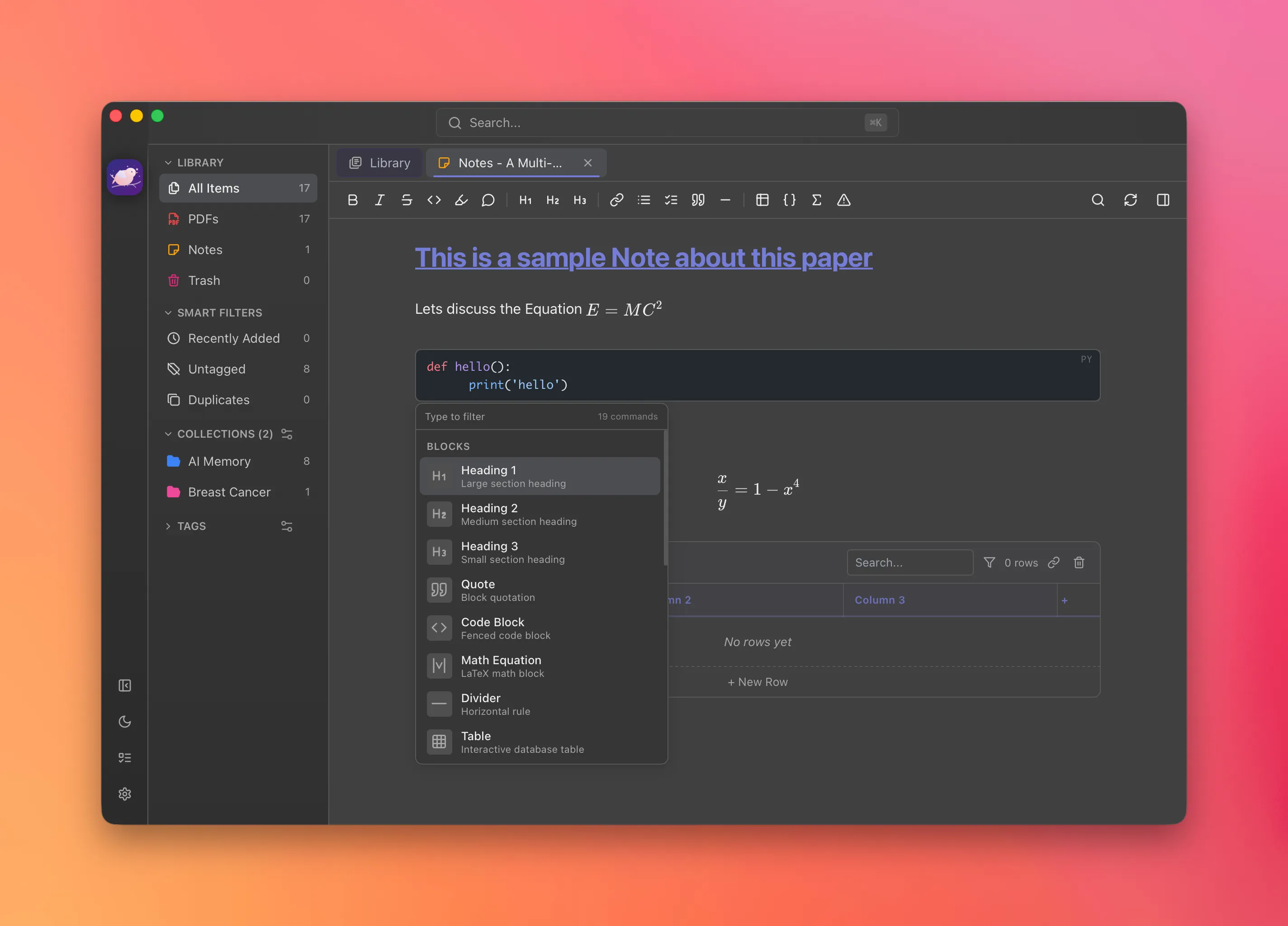Copy table link icon
This screenshot has width=1288, height=926.
[x=1054, y=562]
